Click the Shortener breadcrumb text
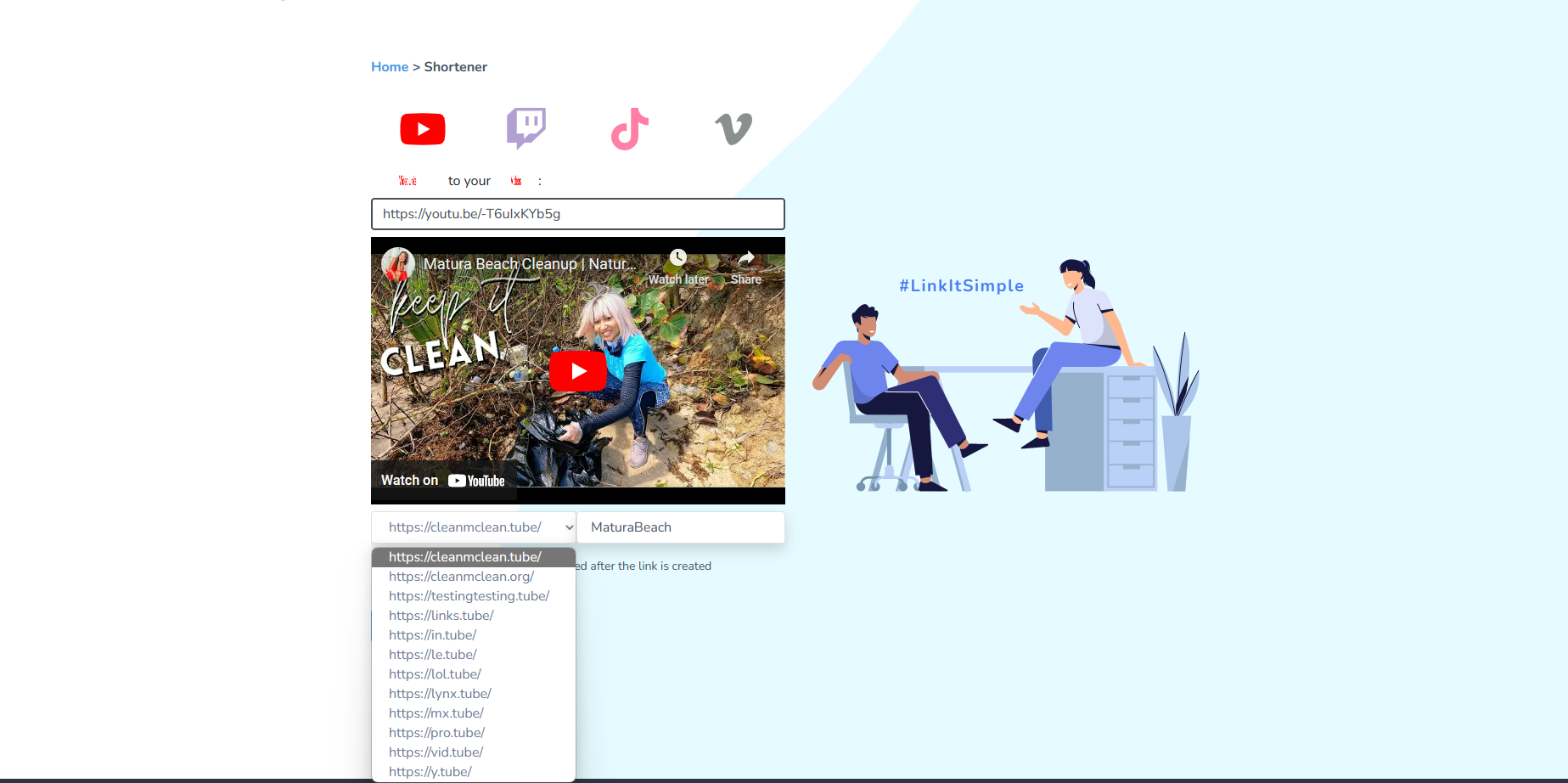Viewport: 1568px width, 783px height. (x=456, y=67)
